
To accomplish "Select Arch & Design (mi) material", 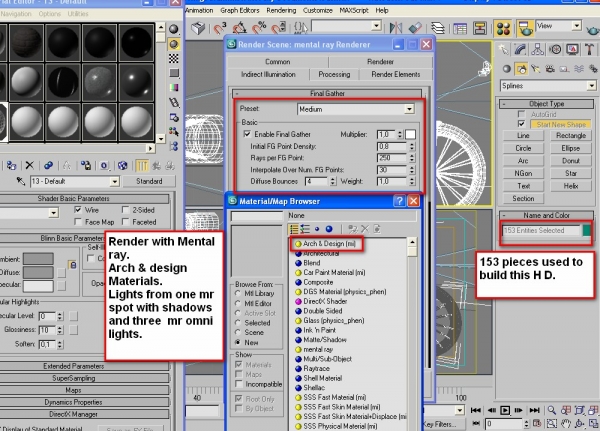I will [x=329, y=243].
